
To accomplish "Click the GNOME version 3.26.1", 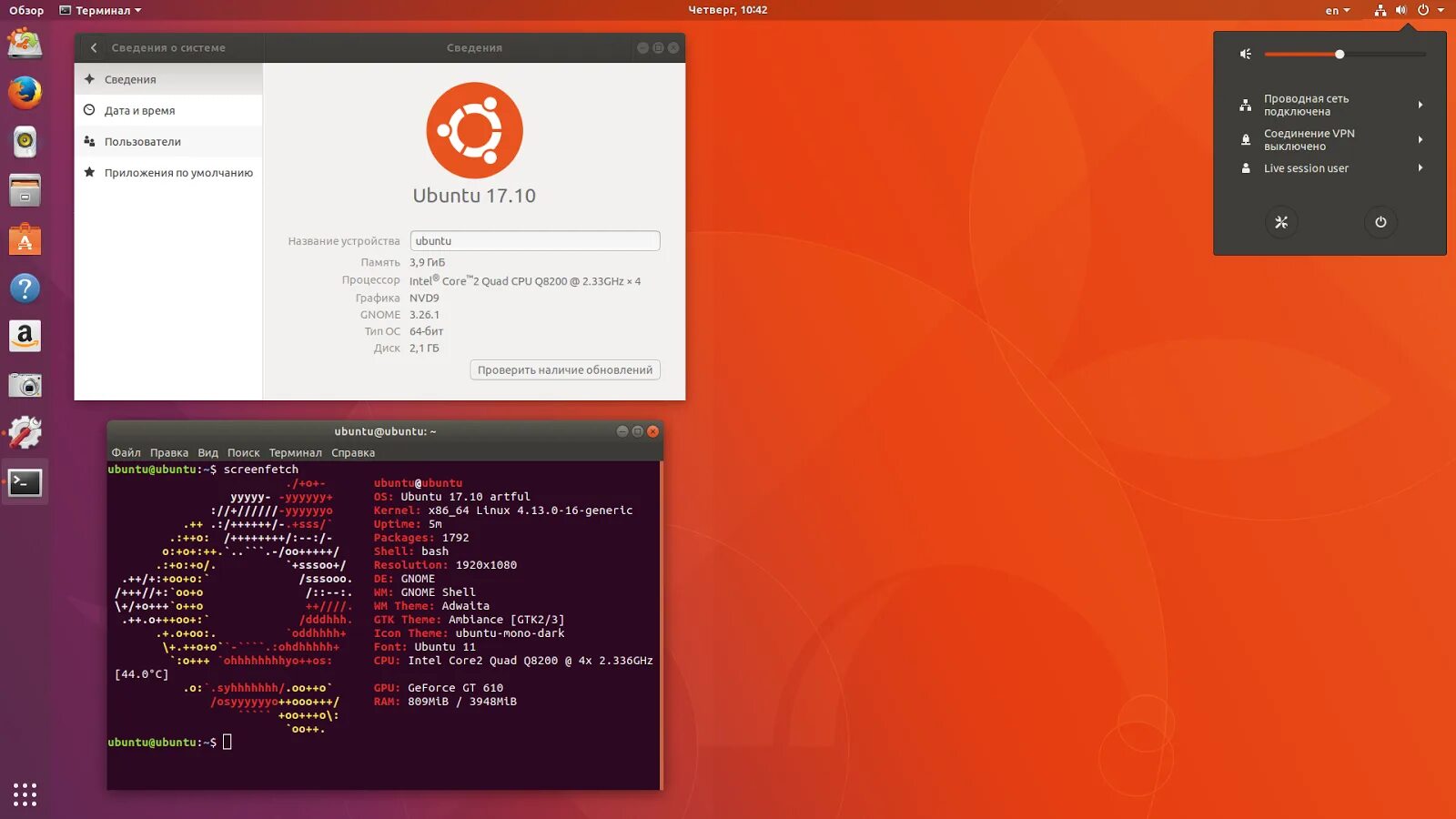I will (x=424, y=315).
